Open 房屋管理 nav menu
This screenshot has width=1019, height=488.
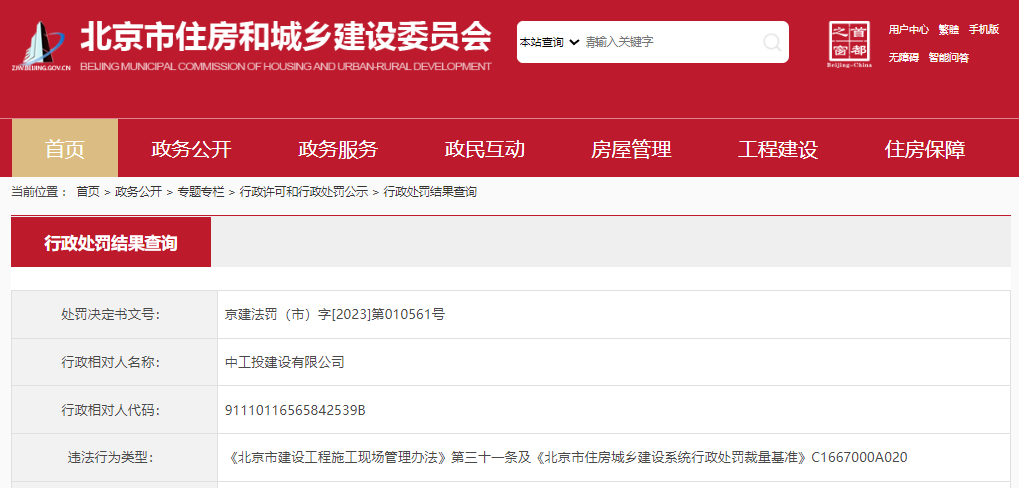click(x=631, y=149)
